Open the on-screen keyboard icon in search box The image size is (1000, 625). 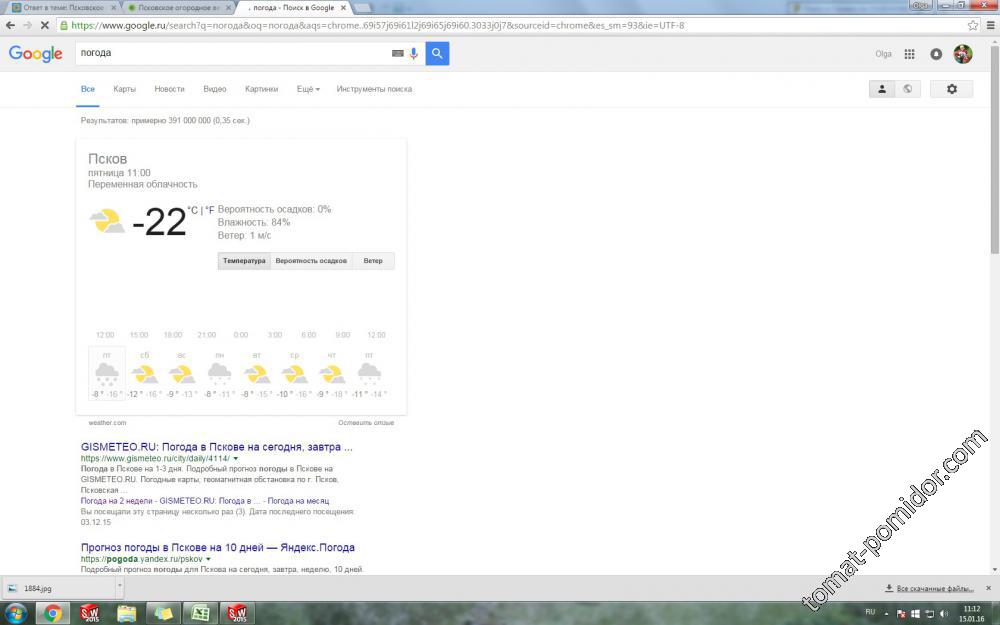(x=397, y=54)
